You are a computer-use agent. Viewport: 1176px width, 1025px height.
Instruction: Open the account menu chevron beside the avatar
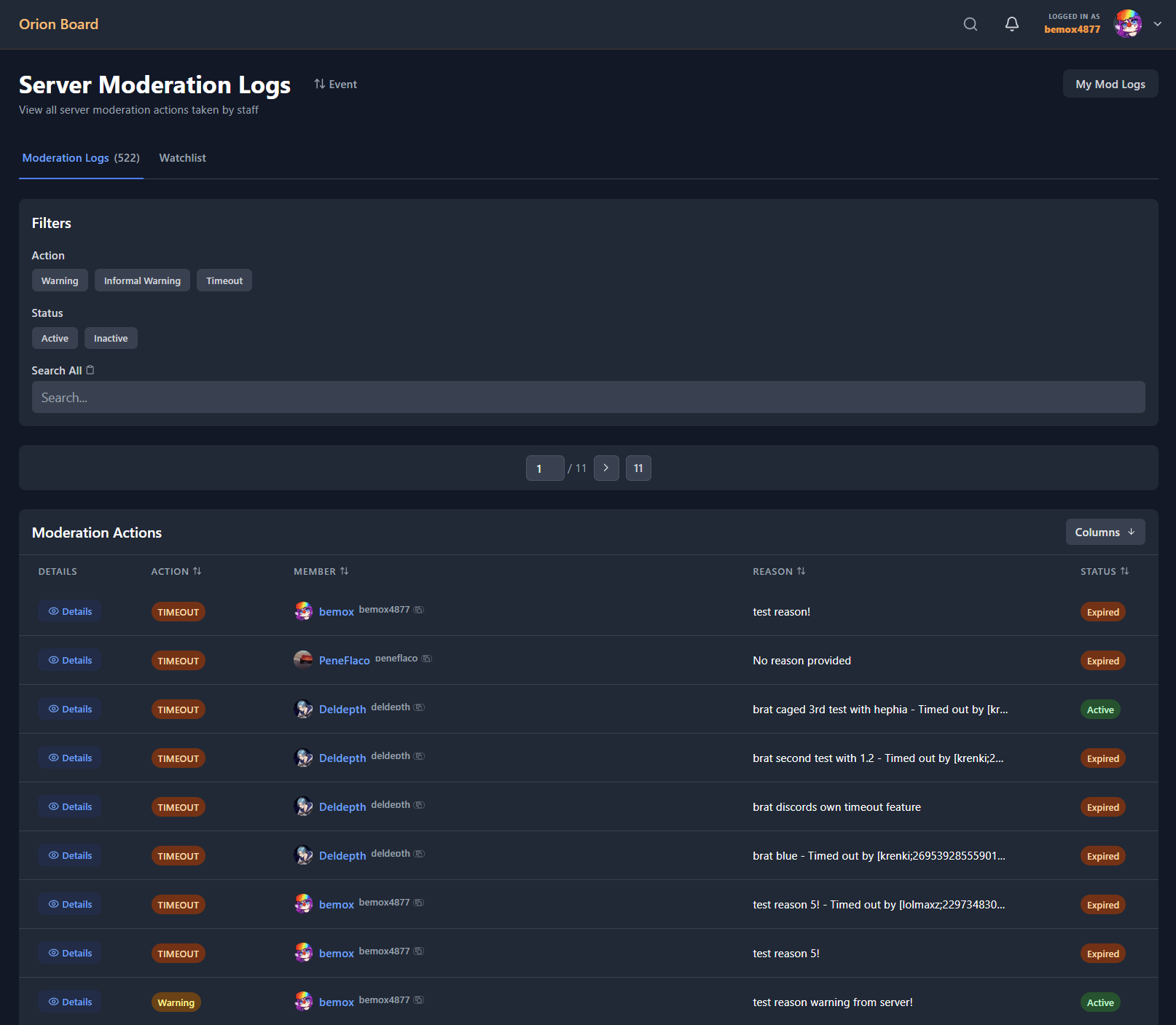pyautogui.click(x=1157, y=24)
